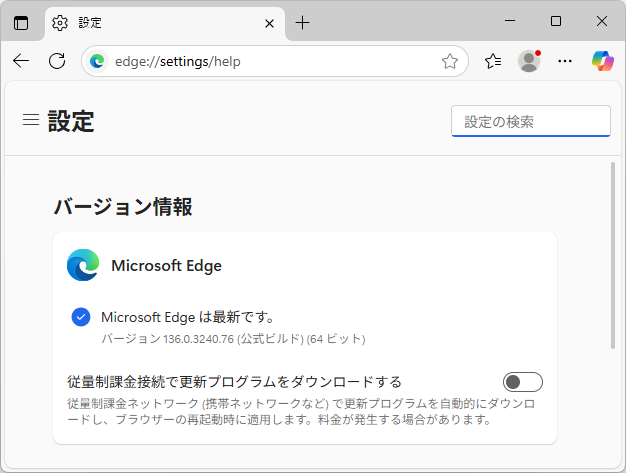The height and width of the screenshot is (473, 626).
Task: Select the 設定 tab
Action: (164, 23)
